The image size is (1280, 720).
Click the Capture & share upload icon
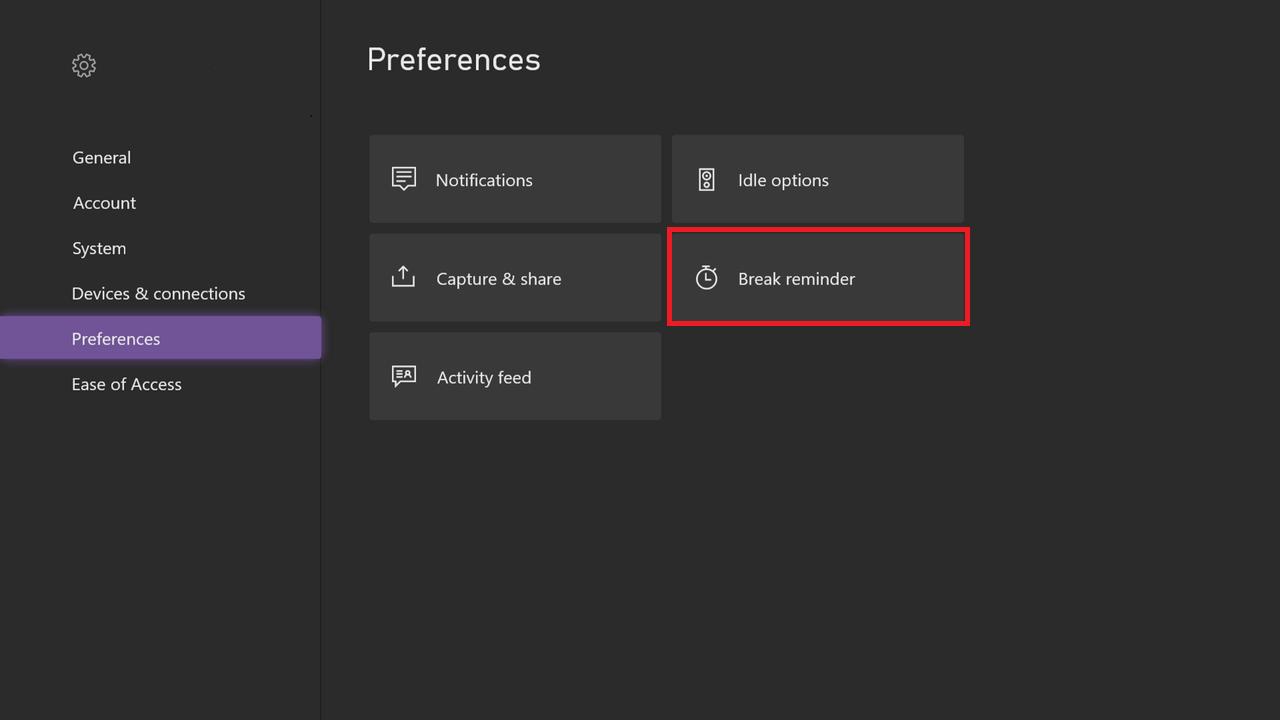pos(403,277)
